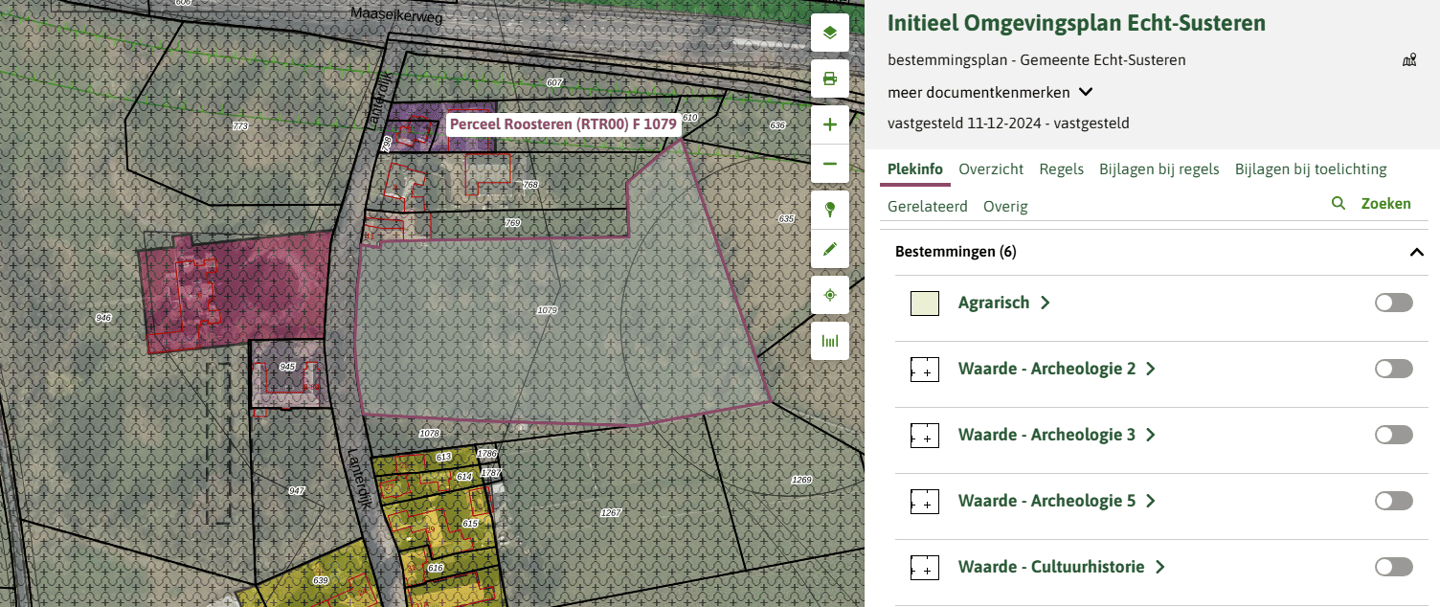Open the Waarde - Archeologie 3 link

click(1047, 435)
